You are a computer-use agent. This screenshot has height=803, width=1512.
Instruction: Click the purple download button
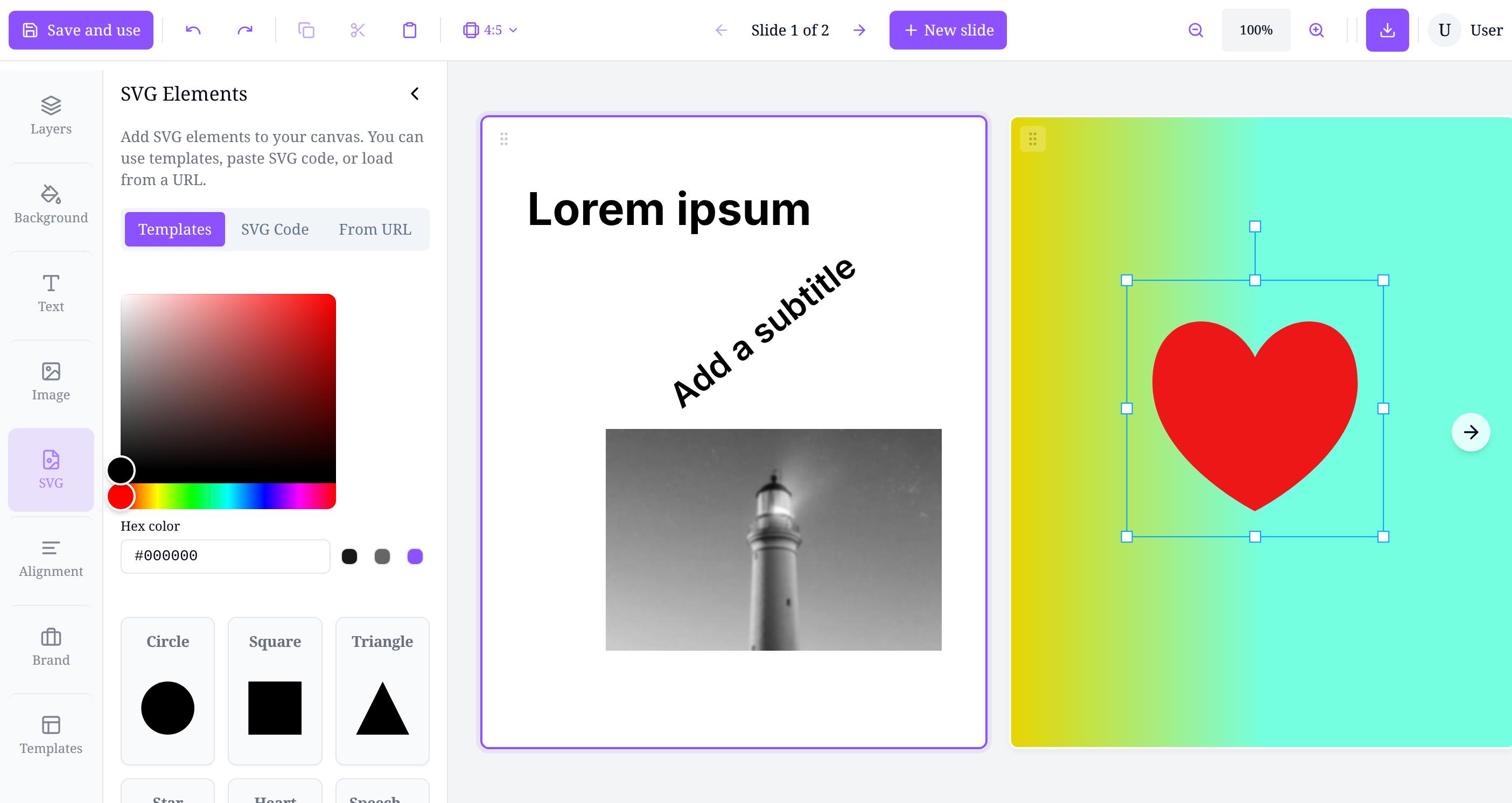[x=1387, y=30]
